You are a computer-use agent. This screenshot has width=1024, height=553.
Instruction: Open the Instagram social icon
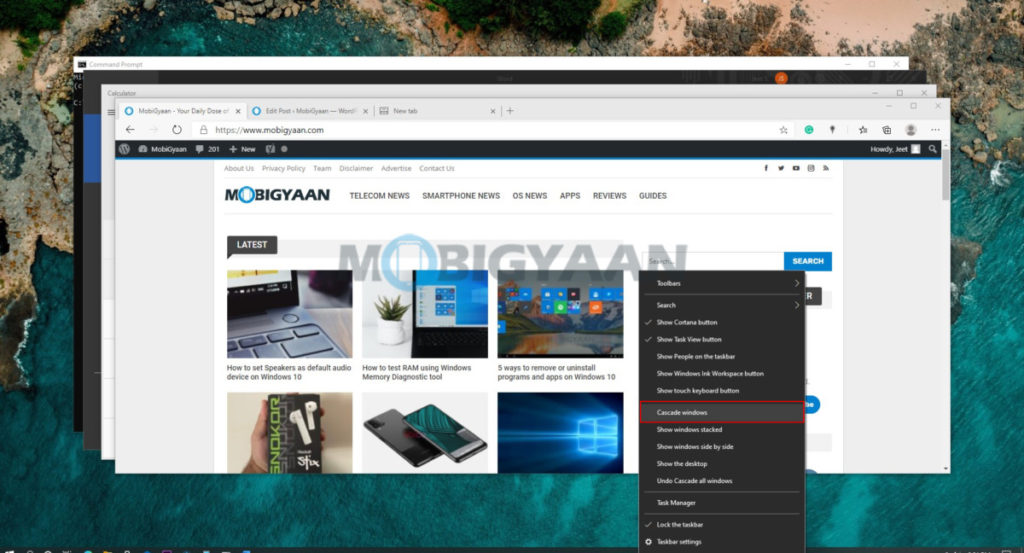(x=811, y=168)
